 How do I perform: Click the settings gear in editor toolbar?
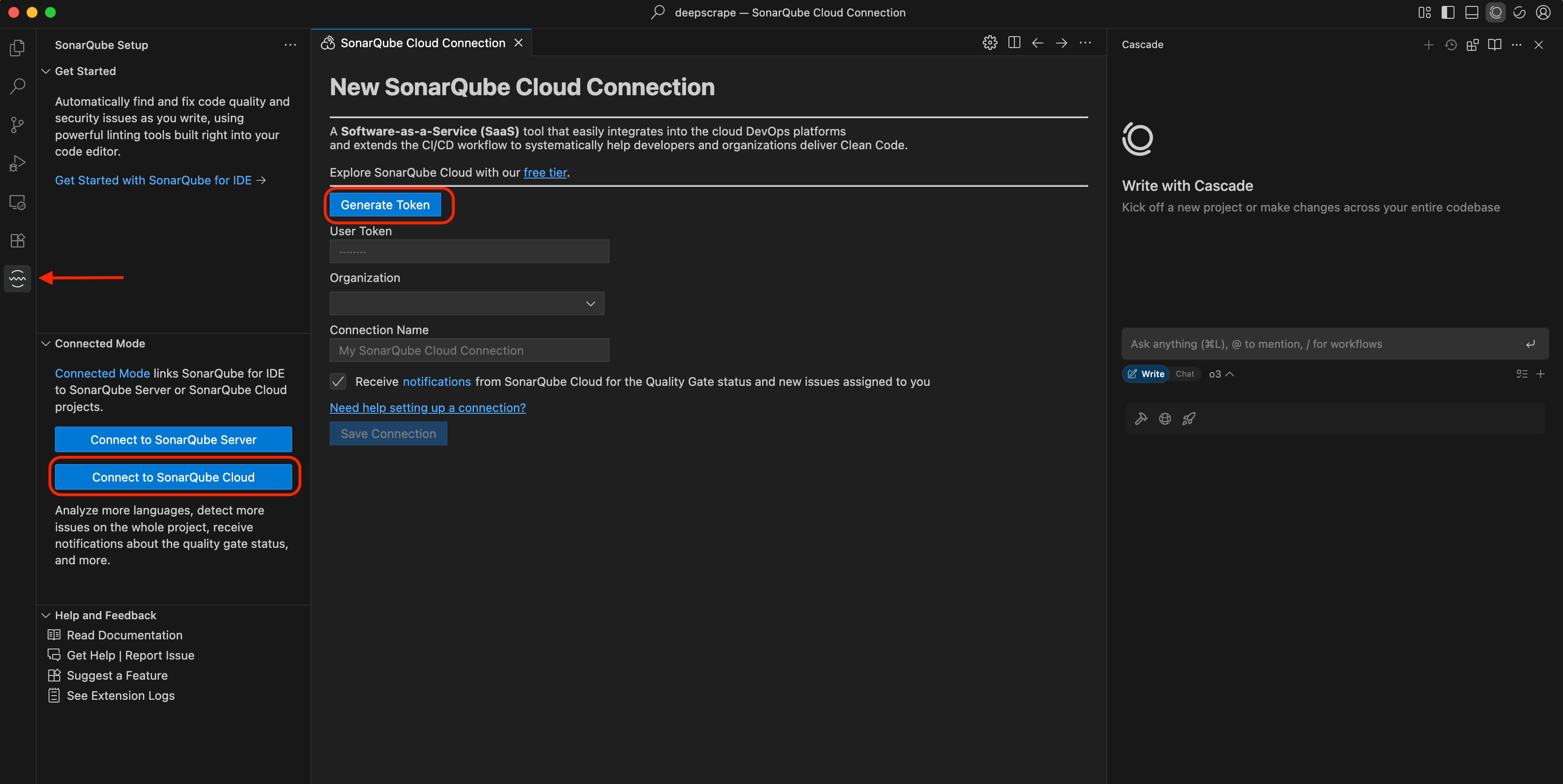click(x=990, y=43)
